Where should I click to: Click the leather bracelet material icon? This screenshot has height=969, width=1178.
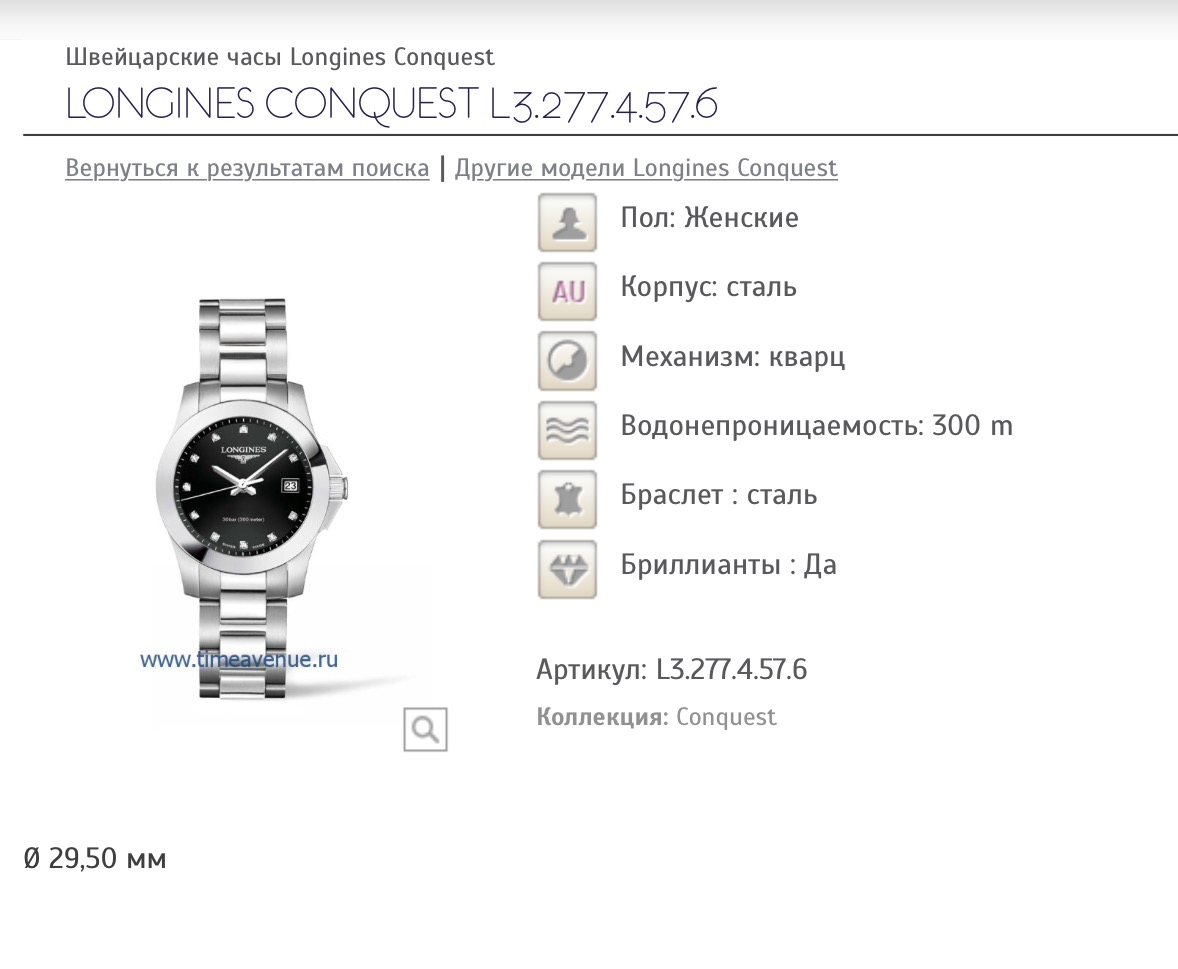click(567, 500)
